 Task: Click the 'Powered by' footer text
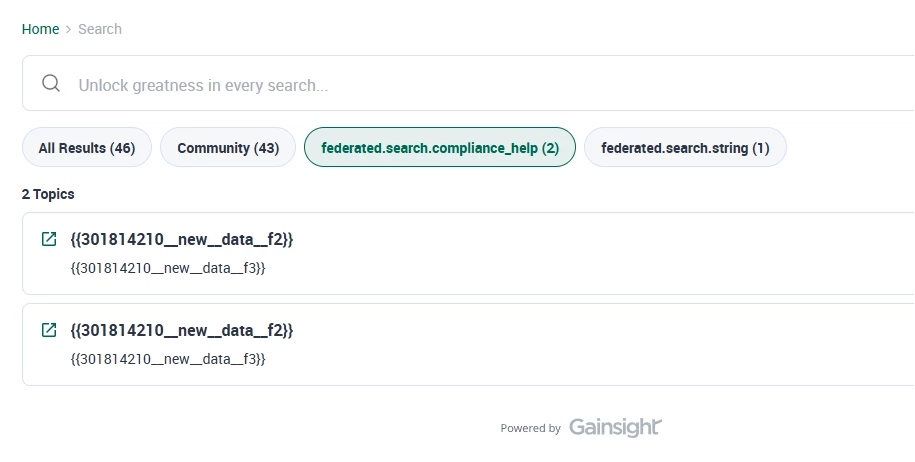point(530,429)
